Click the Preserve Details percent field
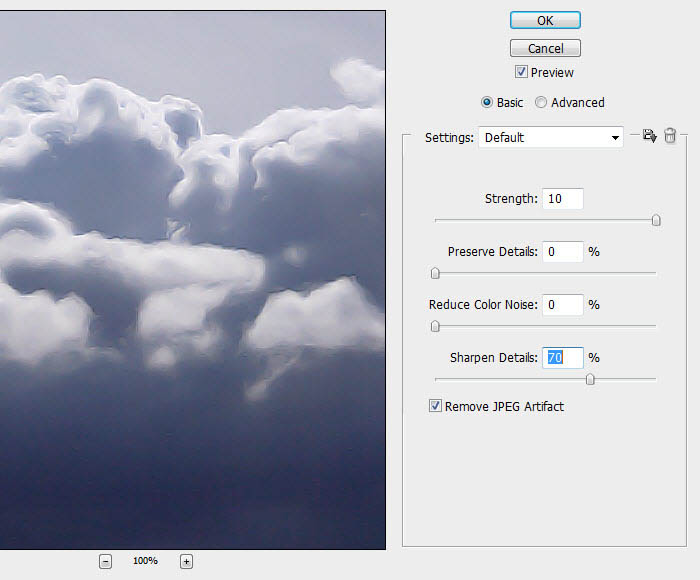 (562, 252)
